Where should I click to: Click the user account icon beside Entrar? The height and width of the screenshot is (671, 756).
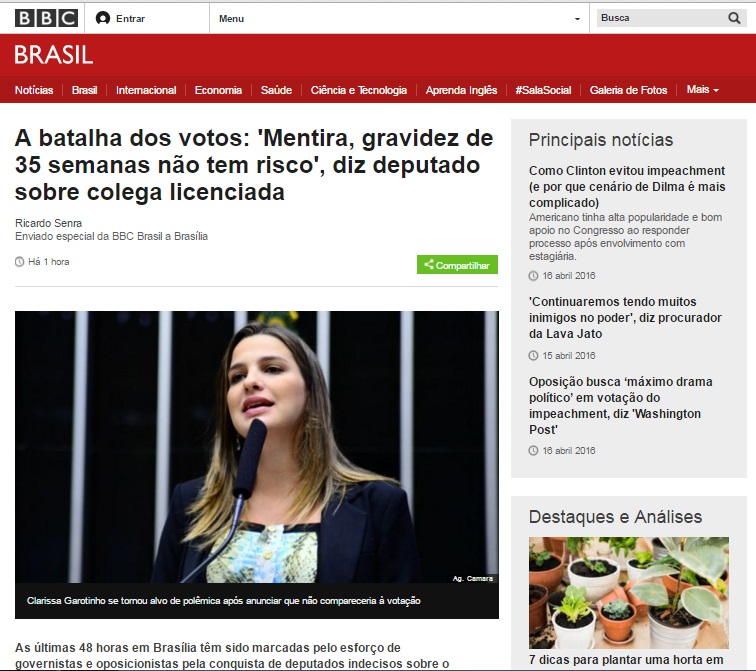click(103, 18)
